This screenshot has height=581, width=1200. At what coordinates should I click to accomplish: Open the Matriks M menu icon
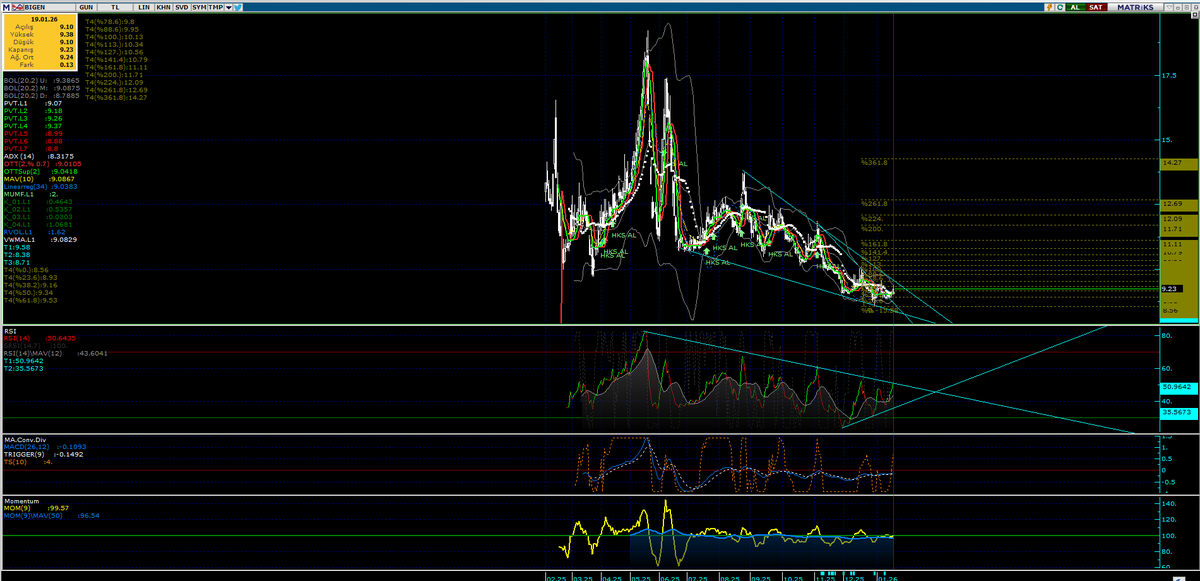[x=6, y=6]
